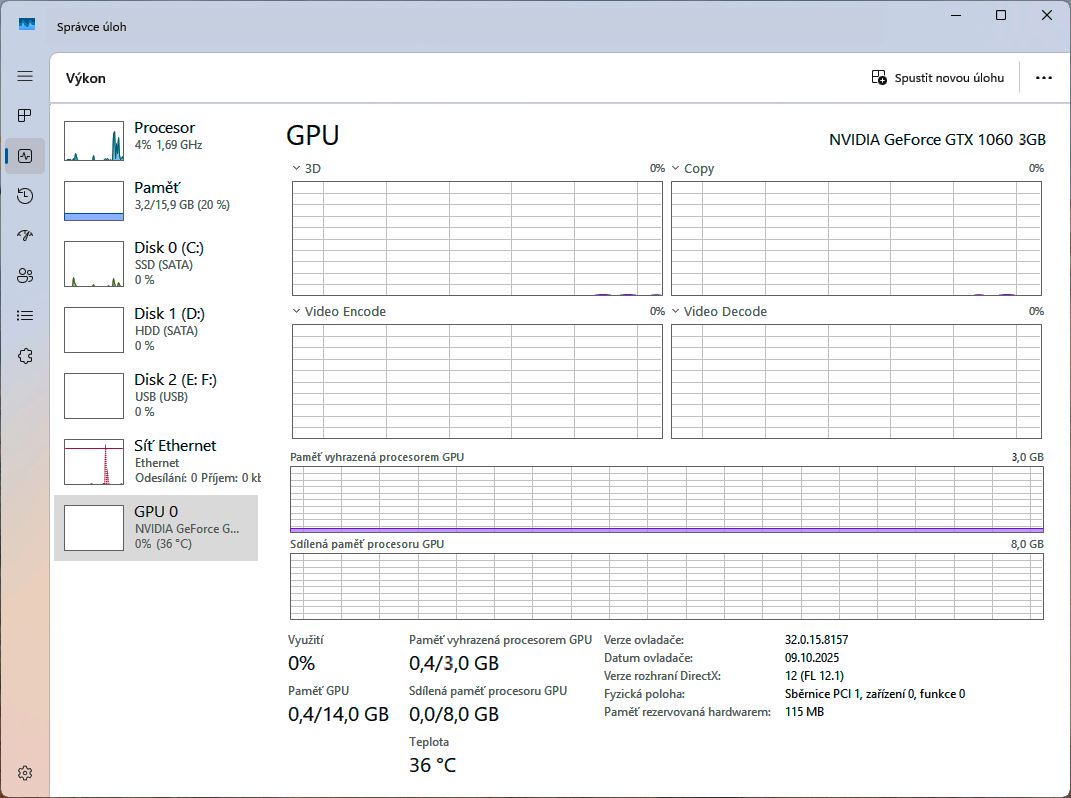The image size is (1071, 798).
Task: Go to the Processes page icon
Action: click(x=25, y=116)
